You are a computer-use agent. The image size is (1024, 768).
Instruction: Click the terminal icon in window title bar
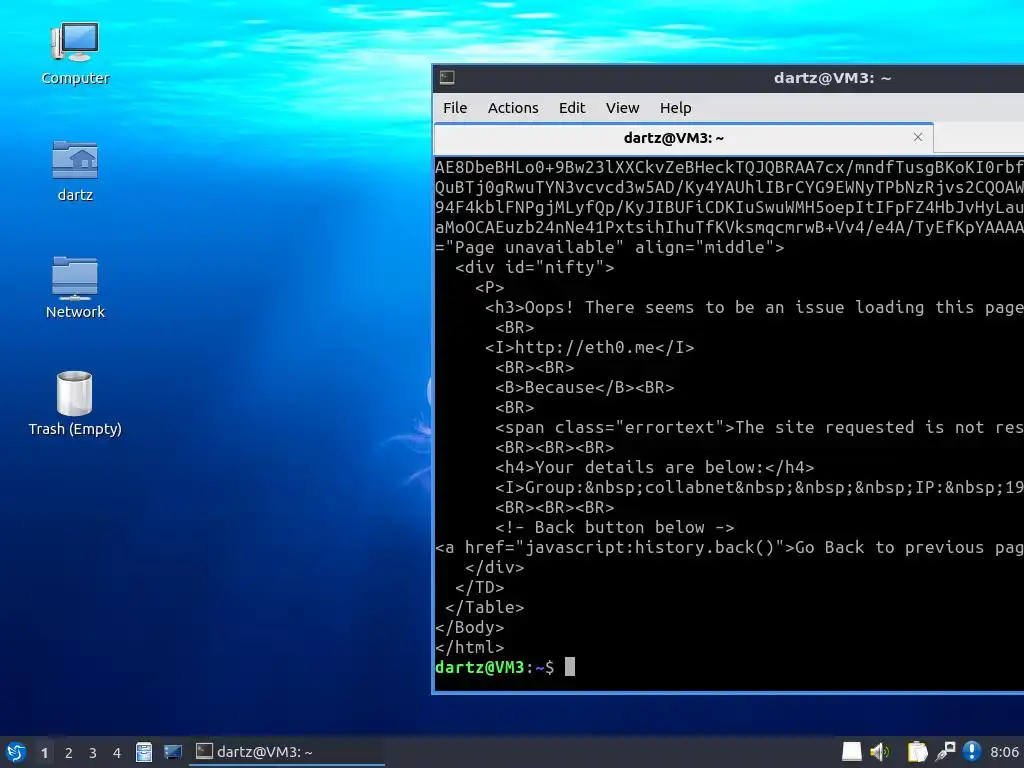coord(447,78)
